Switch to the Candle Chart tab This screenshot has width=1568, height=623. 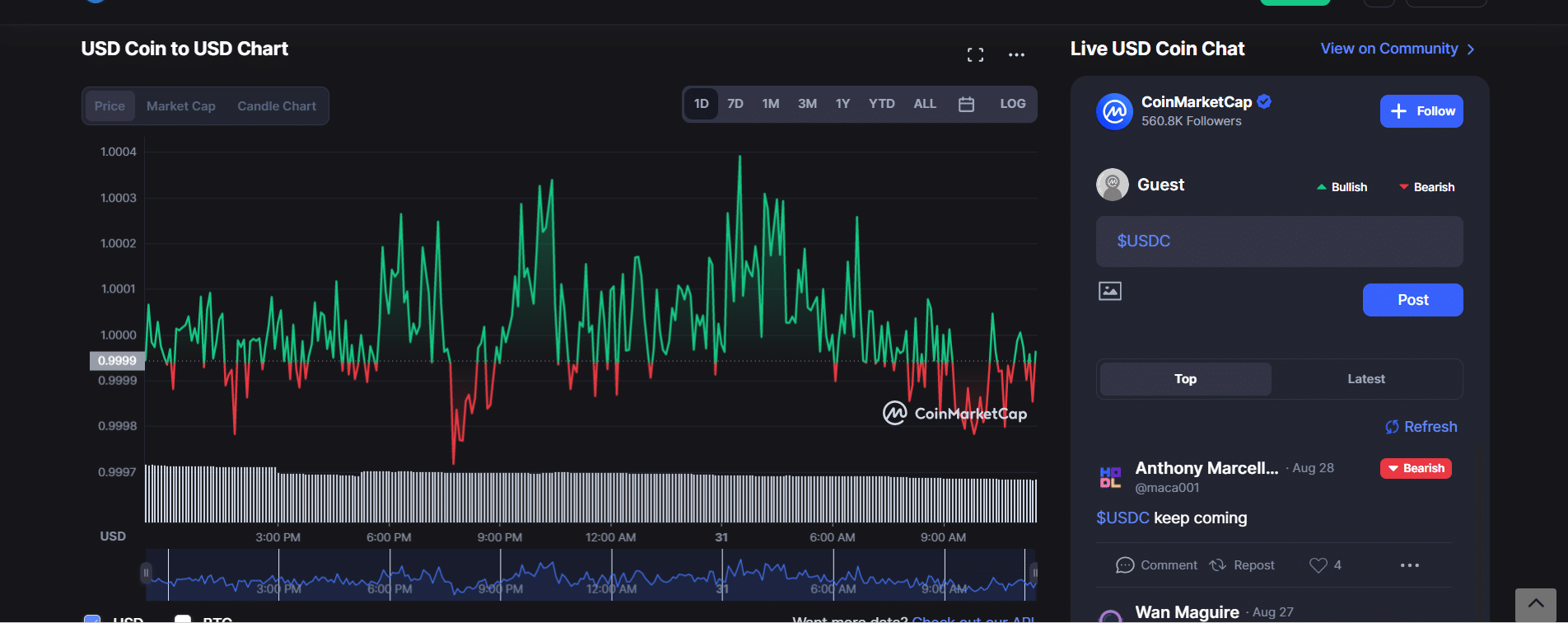277,106
